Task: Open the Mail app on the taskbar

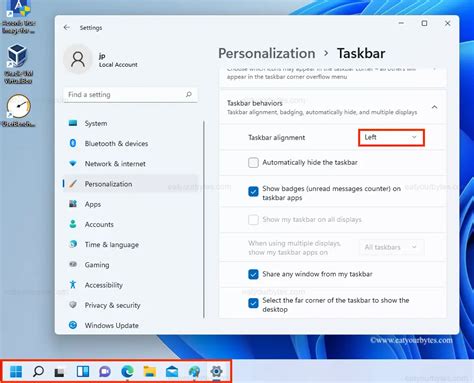Action: pos(172,371)
